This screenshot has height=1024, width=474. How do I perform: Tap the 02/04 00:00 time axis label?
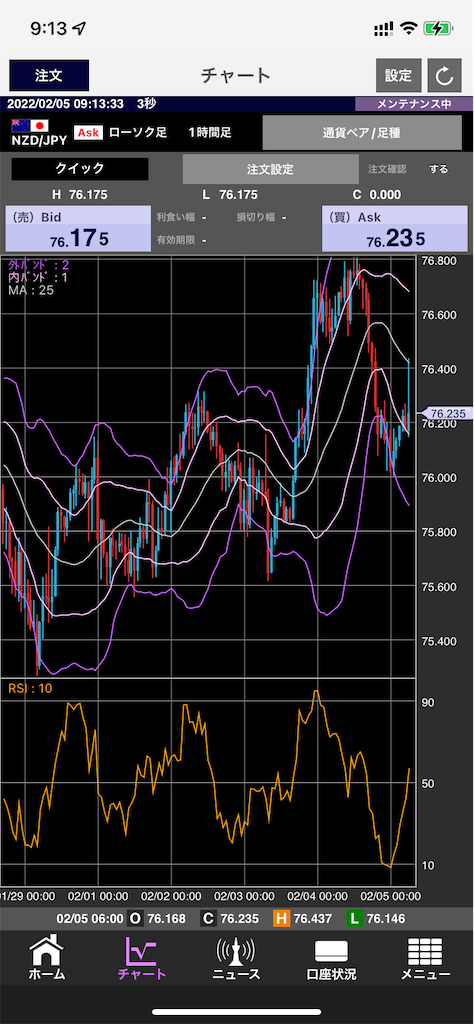tap(318, 895)
